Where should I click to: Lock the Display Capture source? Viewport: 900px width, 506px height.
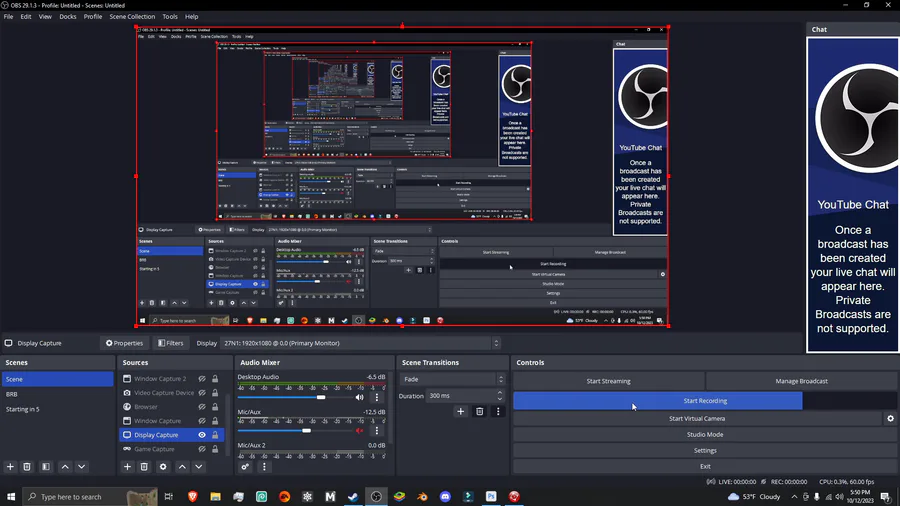point(215,435)
